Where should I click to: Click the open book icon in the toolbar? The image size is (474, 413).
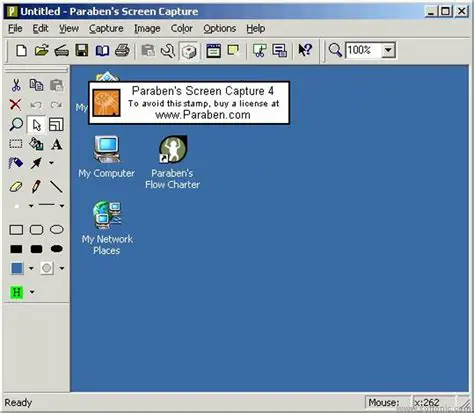point(102,51)
